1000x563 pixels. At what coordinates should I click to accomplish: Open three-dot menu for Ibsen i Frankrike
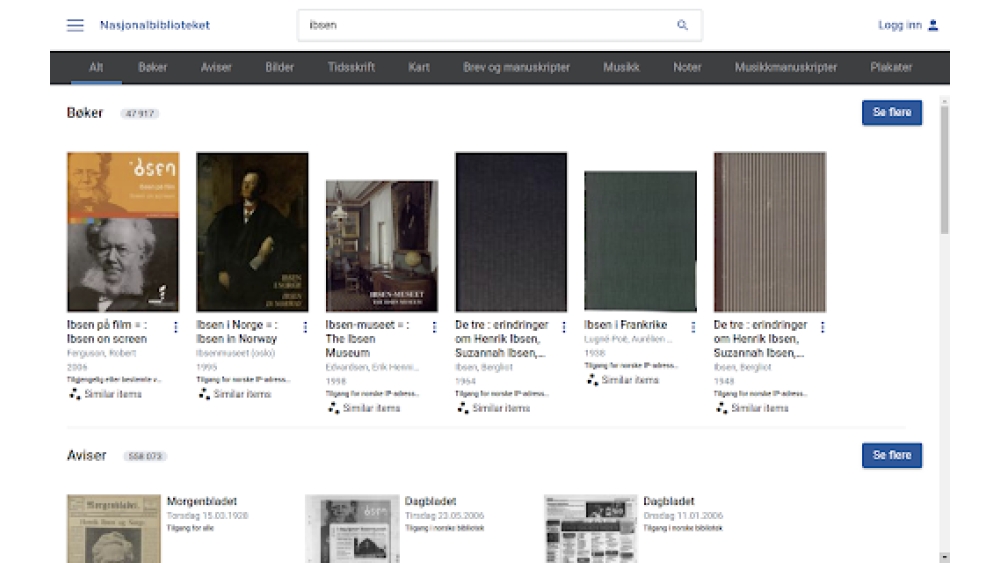click(x=693, y=327)
